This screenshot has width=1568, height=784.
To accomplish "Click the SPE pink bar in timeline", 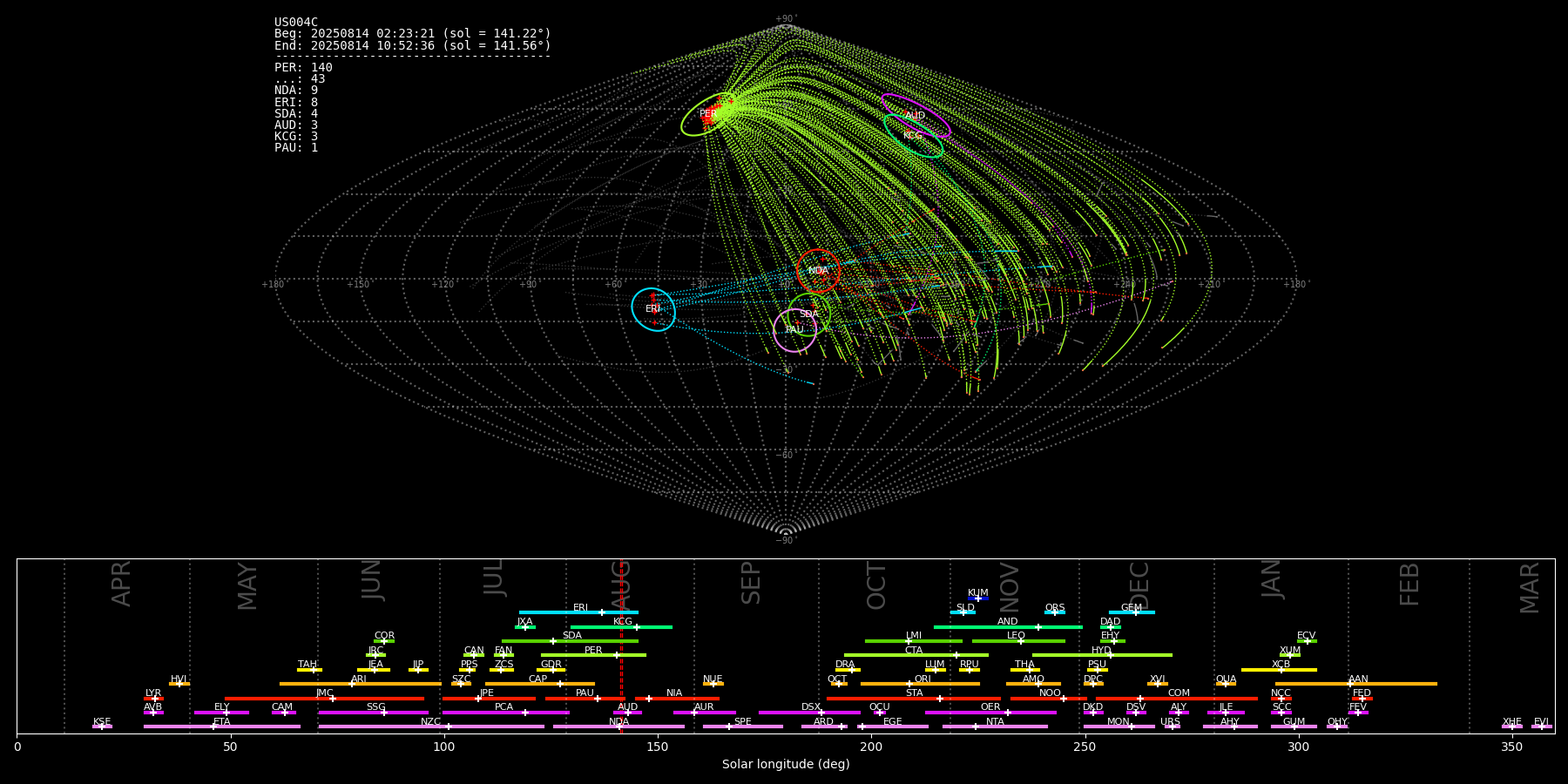I will click(743, 727).
